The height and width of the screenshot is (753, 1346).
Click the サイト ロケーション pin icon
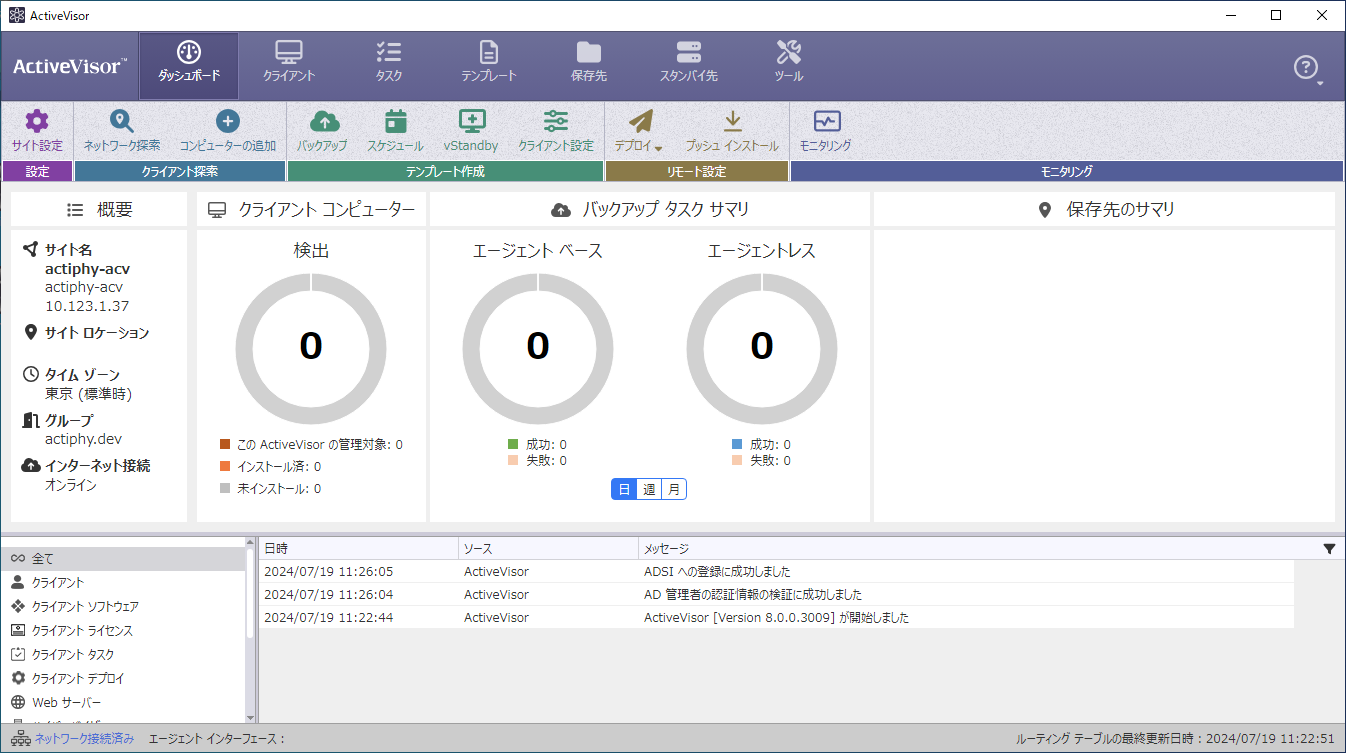coord(30,332)
